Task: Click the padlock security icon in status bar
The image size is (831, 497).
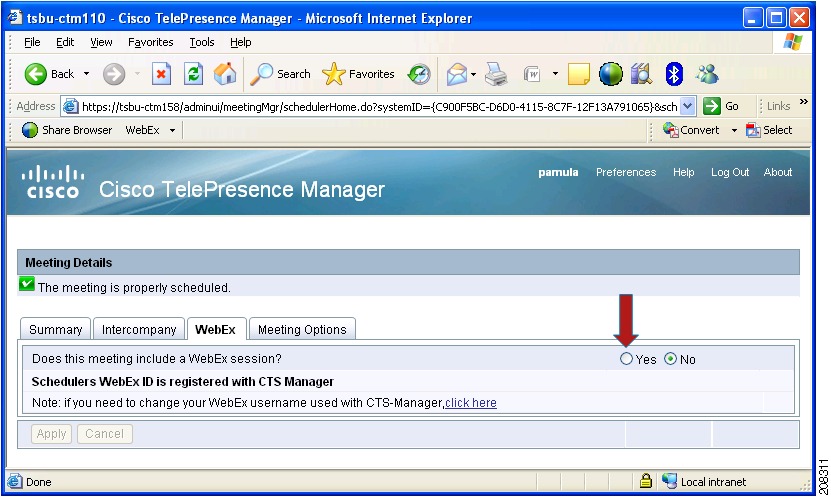Action: tap(645, 481)
